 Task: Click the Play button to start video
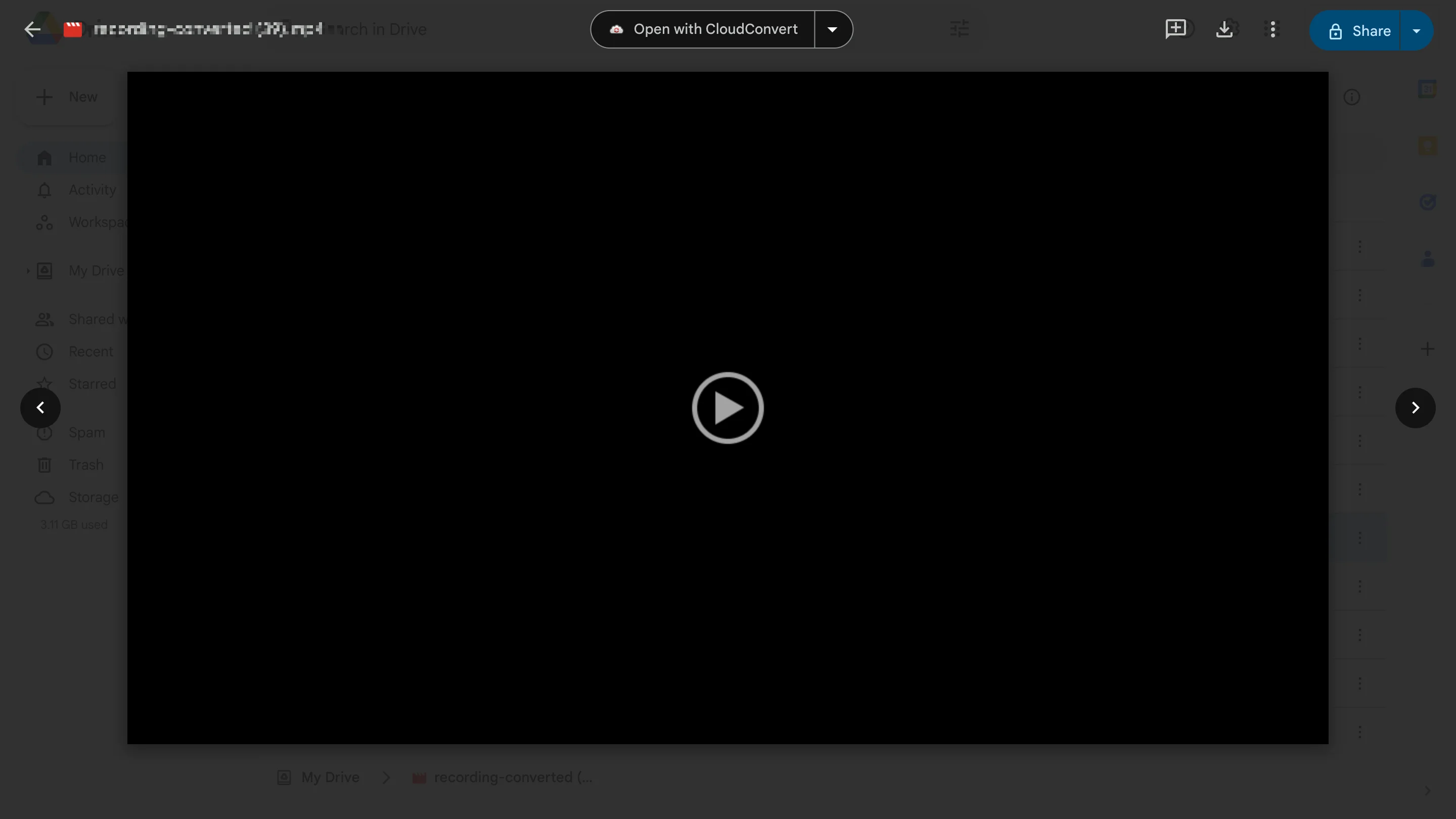point(728,407)
